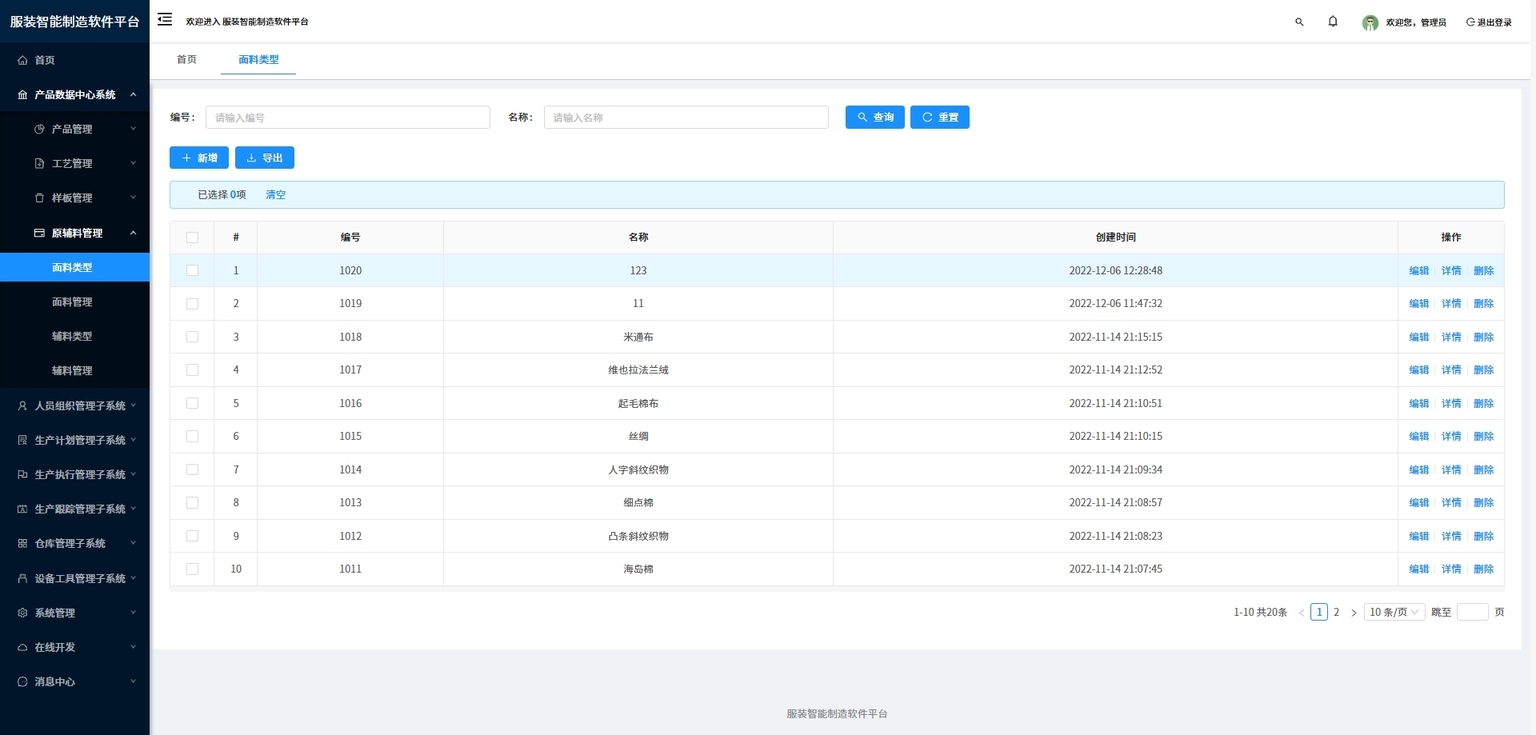Click the administrator avatar icon
Image resolution: width=1536 pixels, height=735 pixels.
click(1370, 22)
